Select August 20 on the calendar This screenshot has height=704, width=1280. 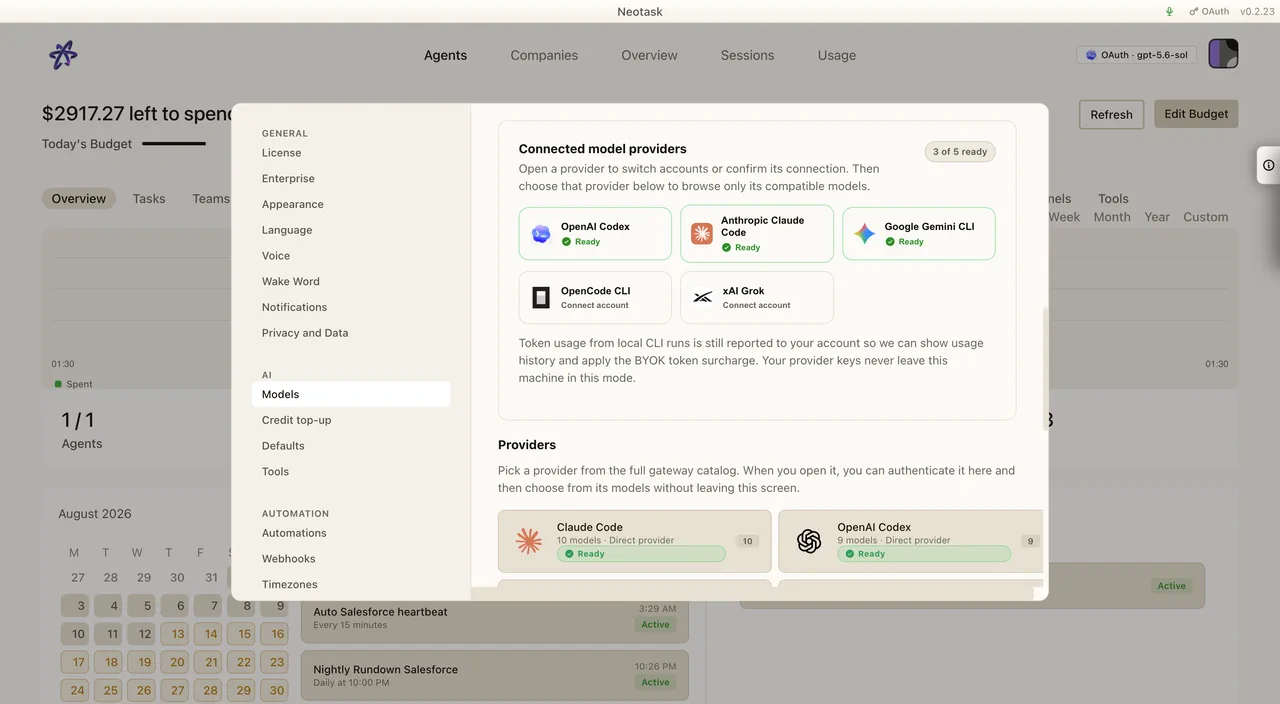click(x=177, y=662)
